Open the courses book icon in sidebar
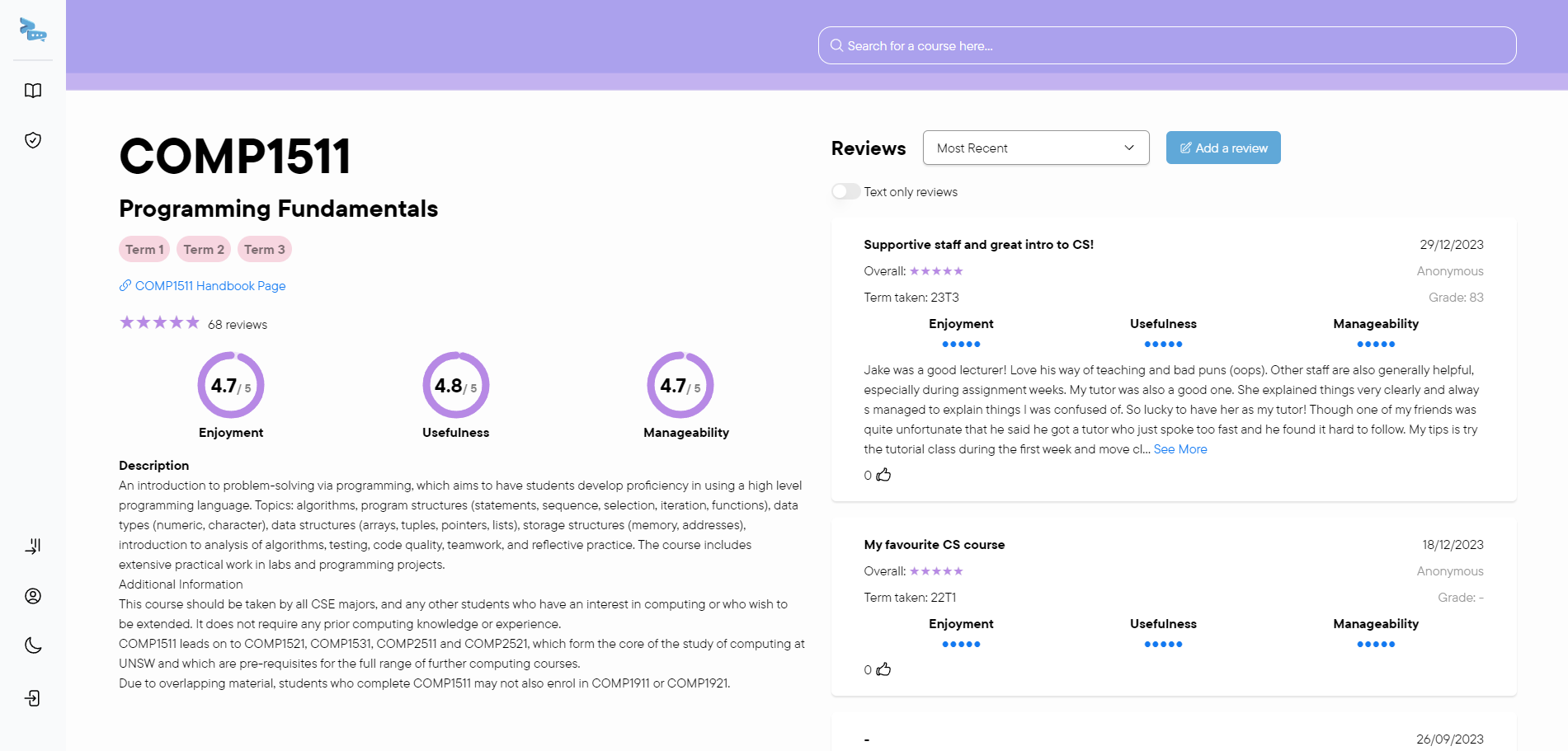1568x751 pixels. (33, 91)
